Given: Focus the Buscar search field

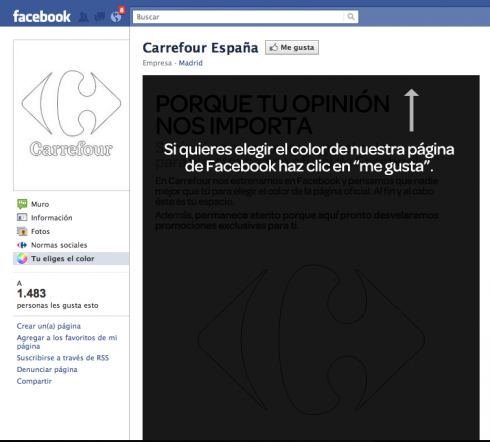Looking at the screenshot, I should (245, 17).
